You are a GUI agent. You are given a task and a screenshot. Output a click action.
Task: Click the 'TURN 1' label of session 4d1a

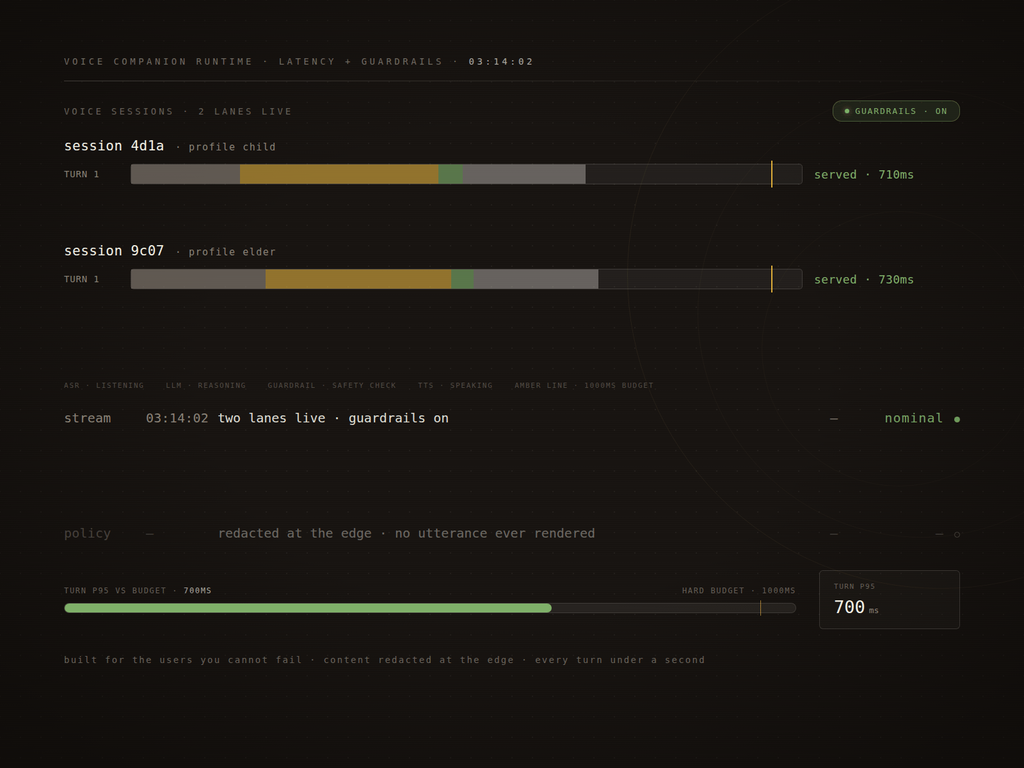pyautogui.click(x=82, y=174)
